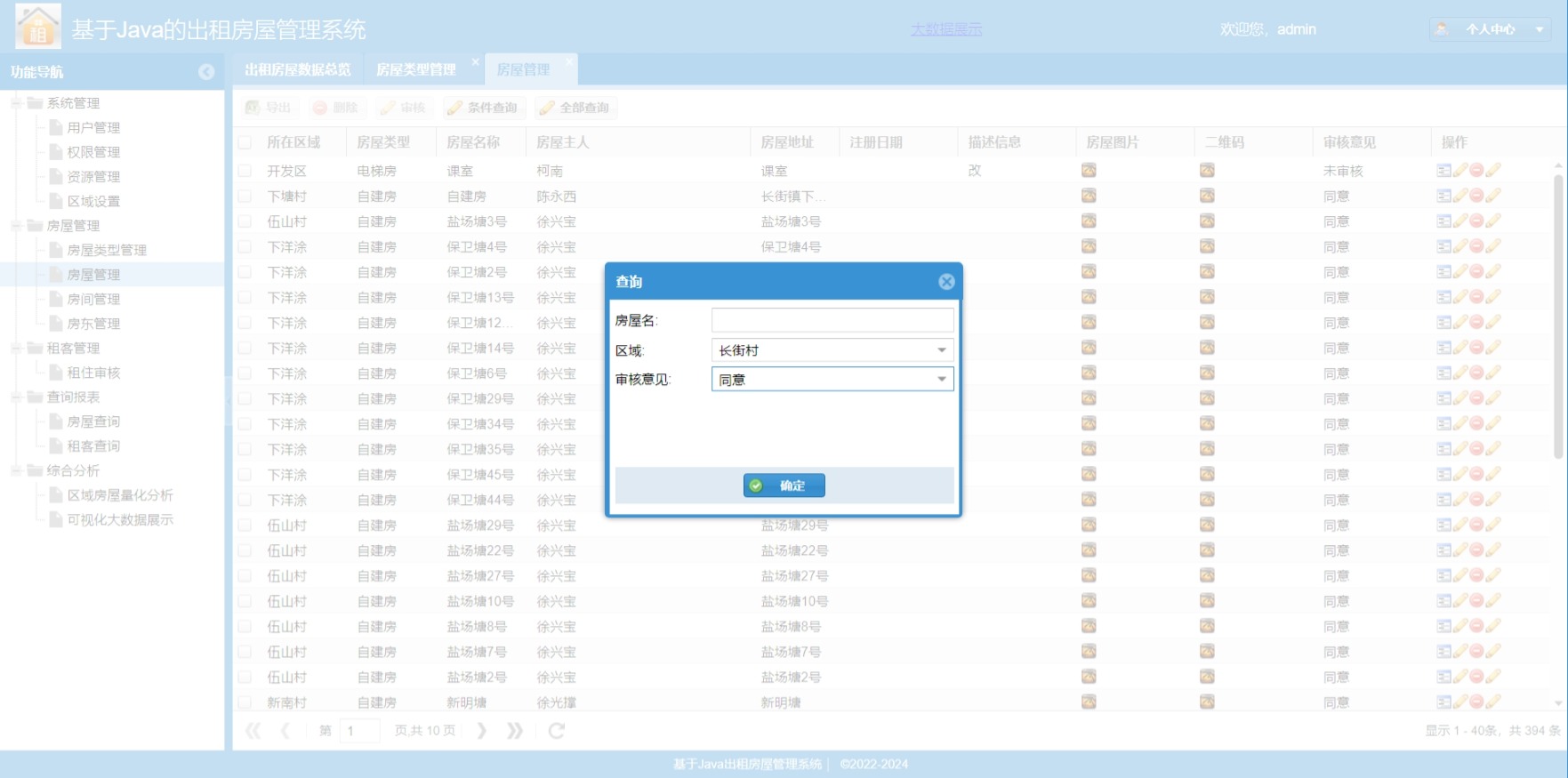
Task: Go to the previous page
Action: pos(285,731)
